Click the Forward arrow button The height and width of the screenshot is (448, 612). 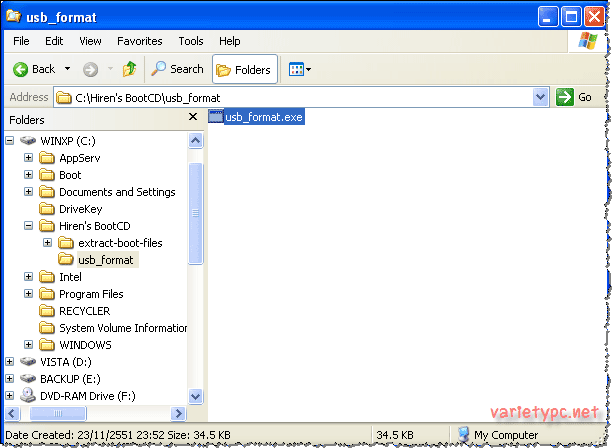point(90,69)
